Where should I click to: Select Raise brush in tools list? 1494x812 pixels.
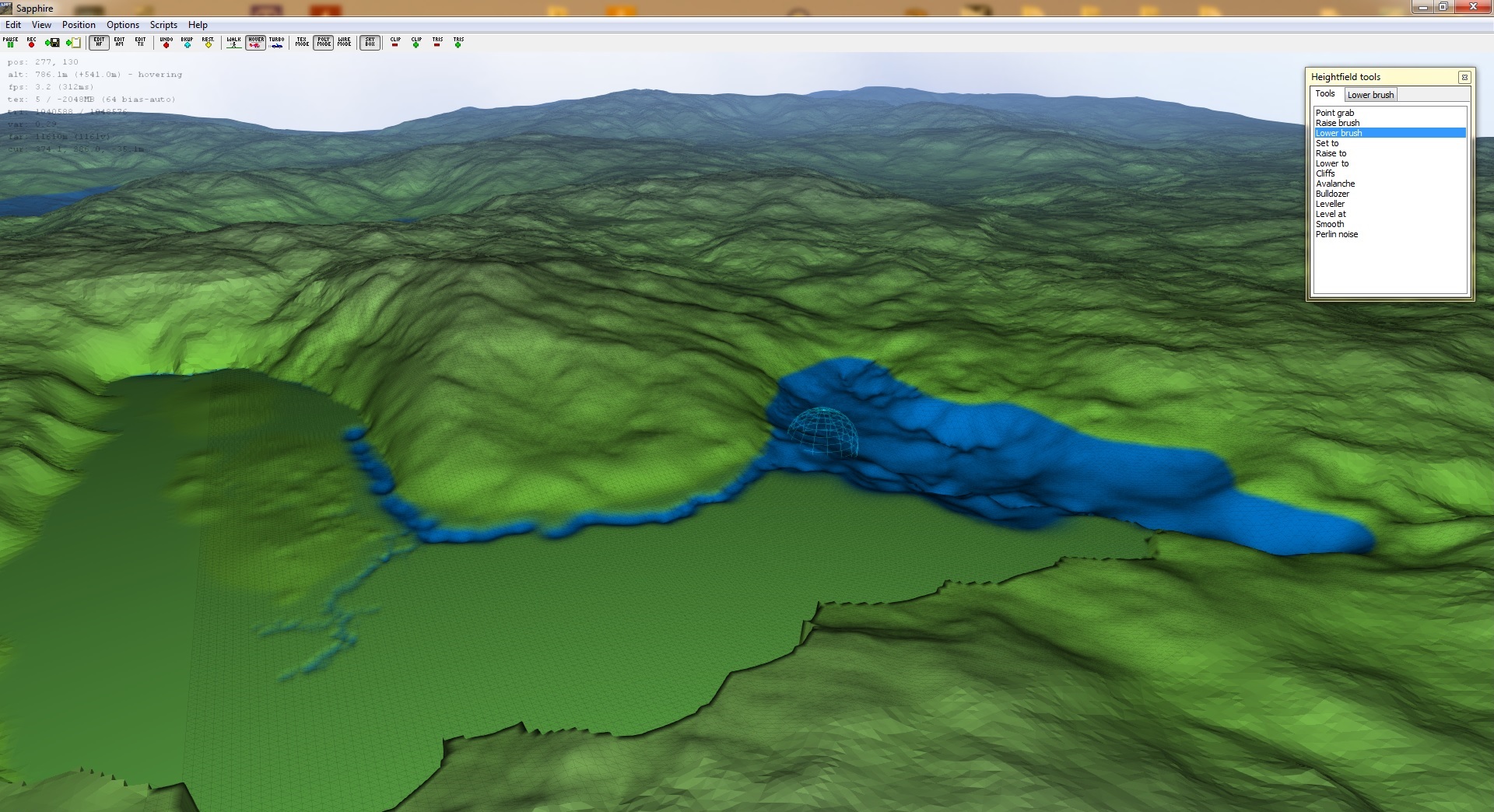pos(1338,123)
